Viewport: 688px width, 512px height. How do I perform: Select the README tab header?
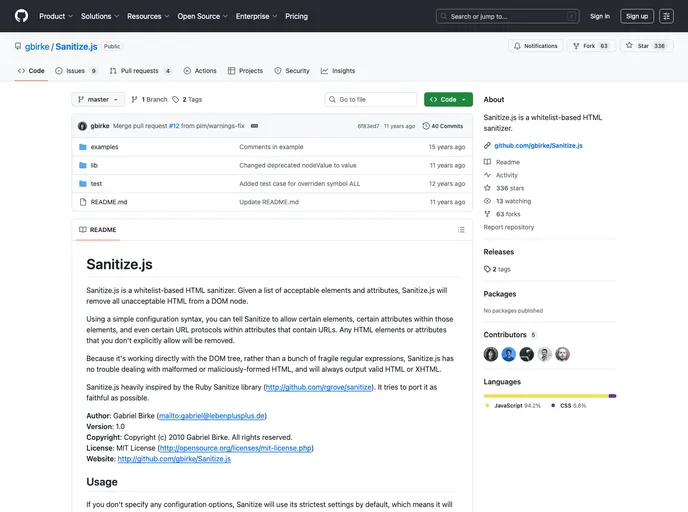click(x=98, y=229)
